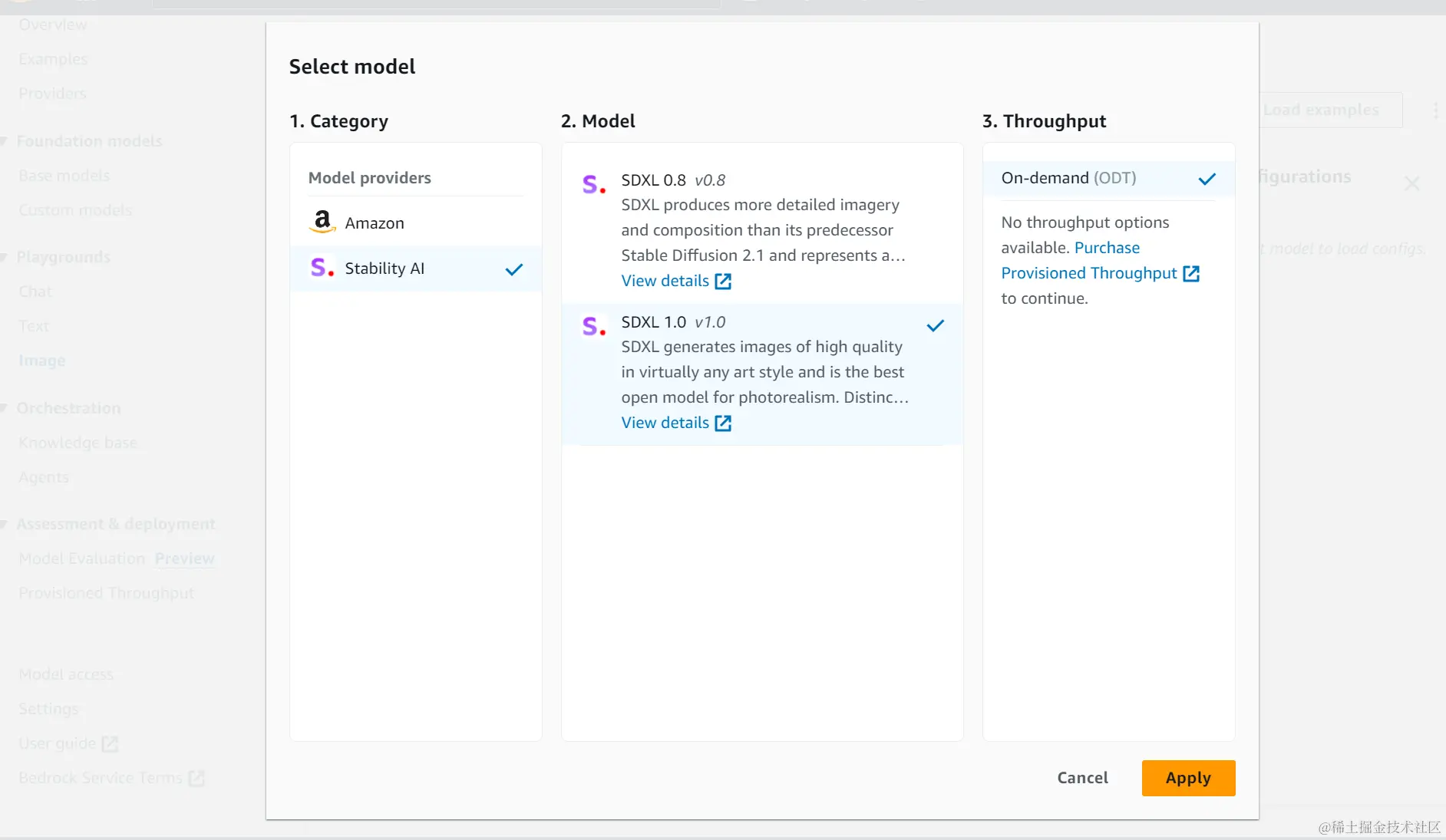Click 'No throughput options available' text

tap(1085, 235)
